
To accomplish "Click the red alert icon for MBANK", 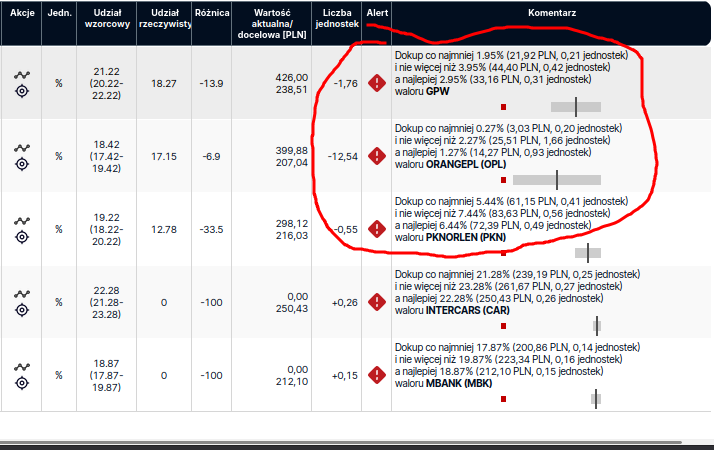I will 377,375.
